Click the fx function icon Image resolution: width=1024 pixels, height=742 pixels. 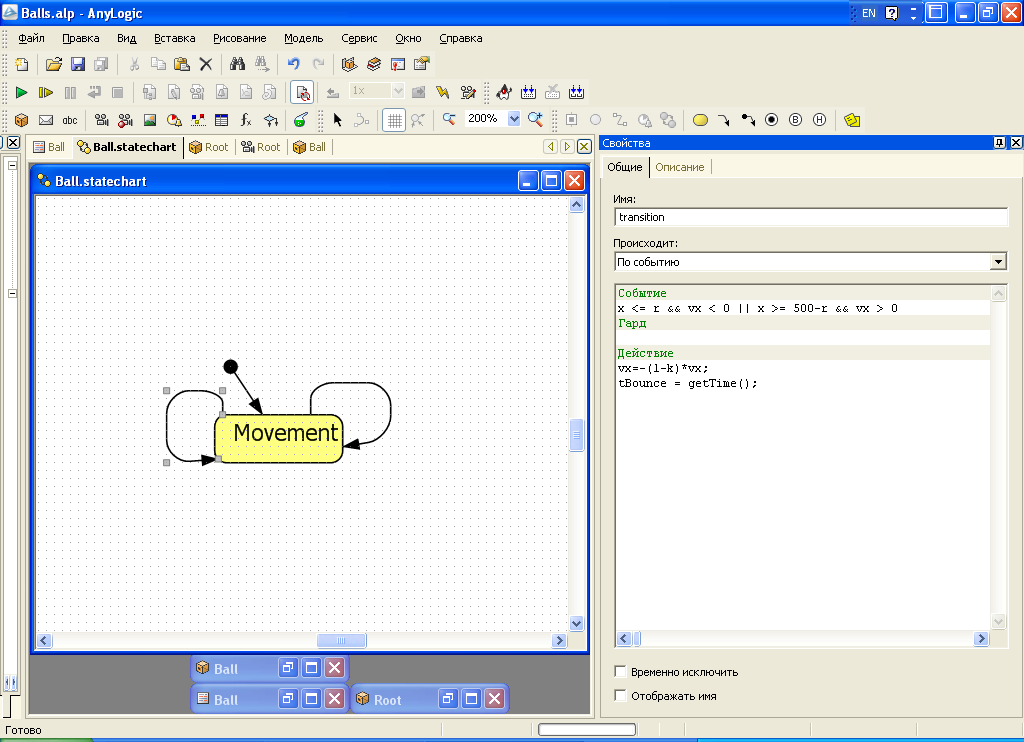pyautogui.click(x=246, y=120)
